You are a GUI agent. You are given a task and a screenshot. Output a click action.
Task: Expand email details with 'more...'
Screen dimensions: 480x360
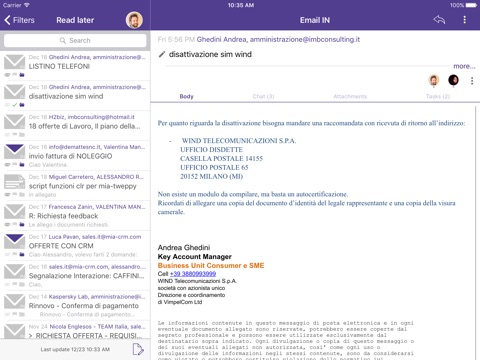pos(464,66)
